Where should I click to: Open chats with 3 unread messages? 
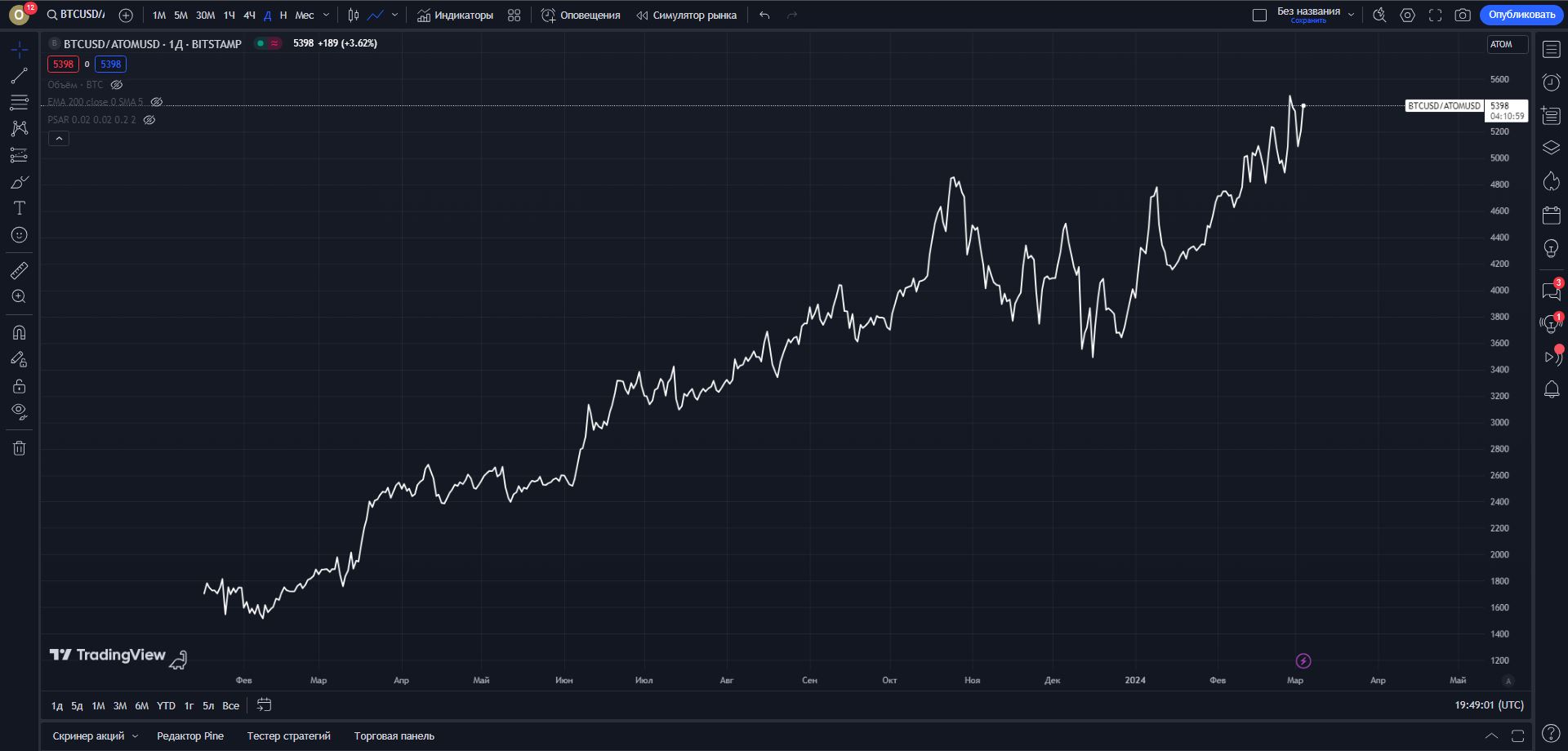pos(1551,291)
